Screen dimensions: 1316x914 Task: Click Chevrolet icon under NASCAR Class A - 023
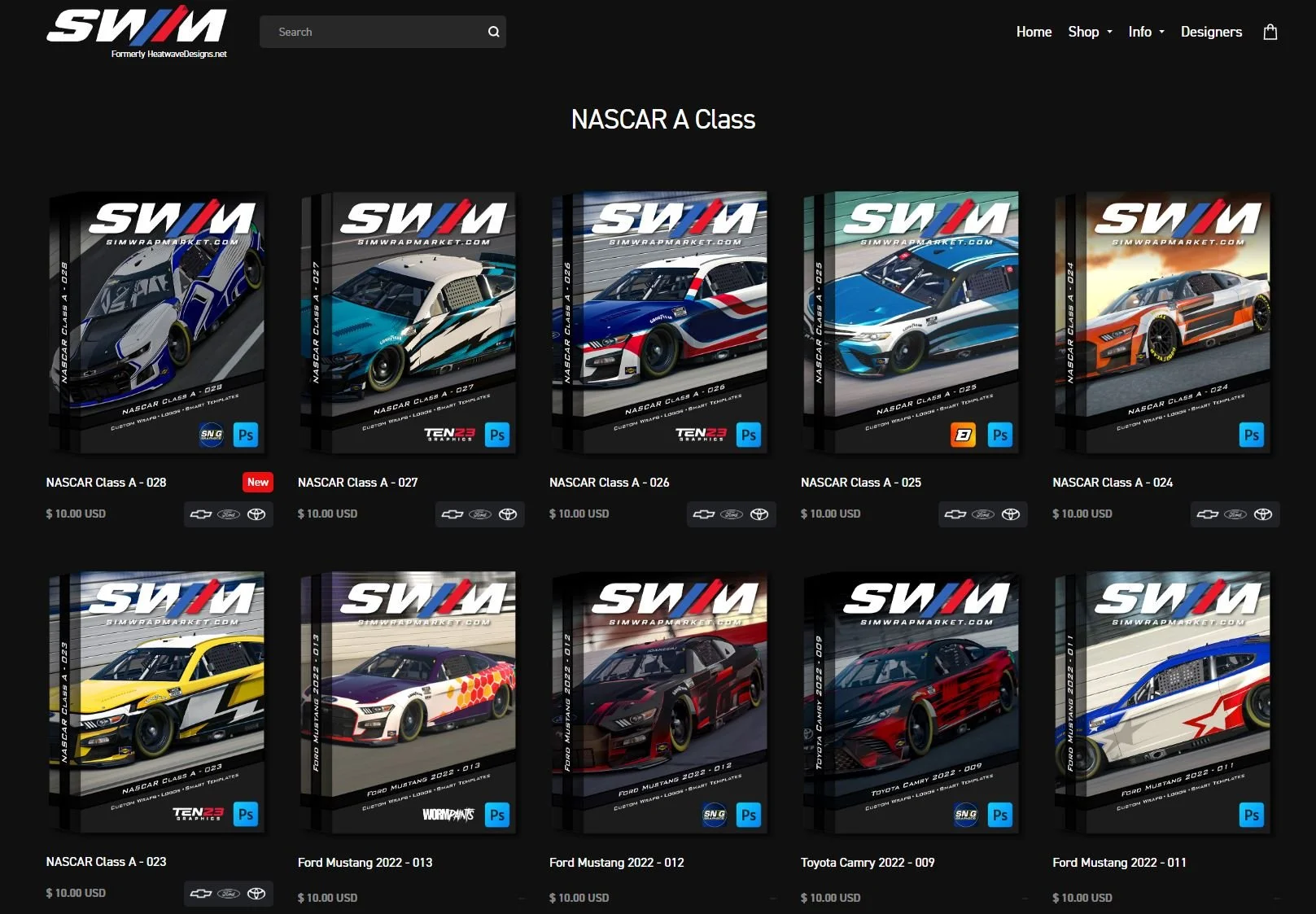[x=201, y=894]
